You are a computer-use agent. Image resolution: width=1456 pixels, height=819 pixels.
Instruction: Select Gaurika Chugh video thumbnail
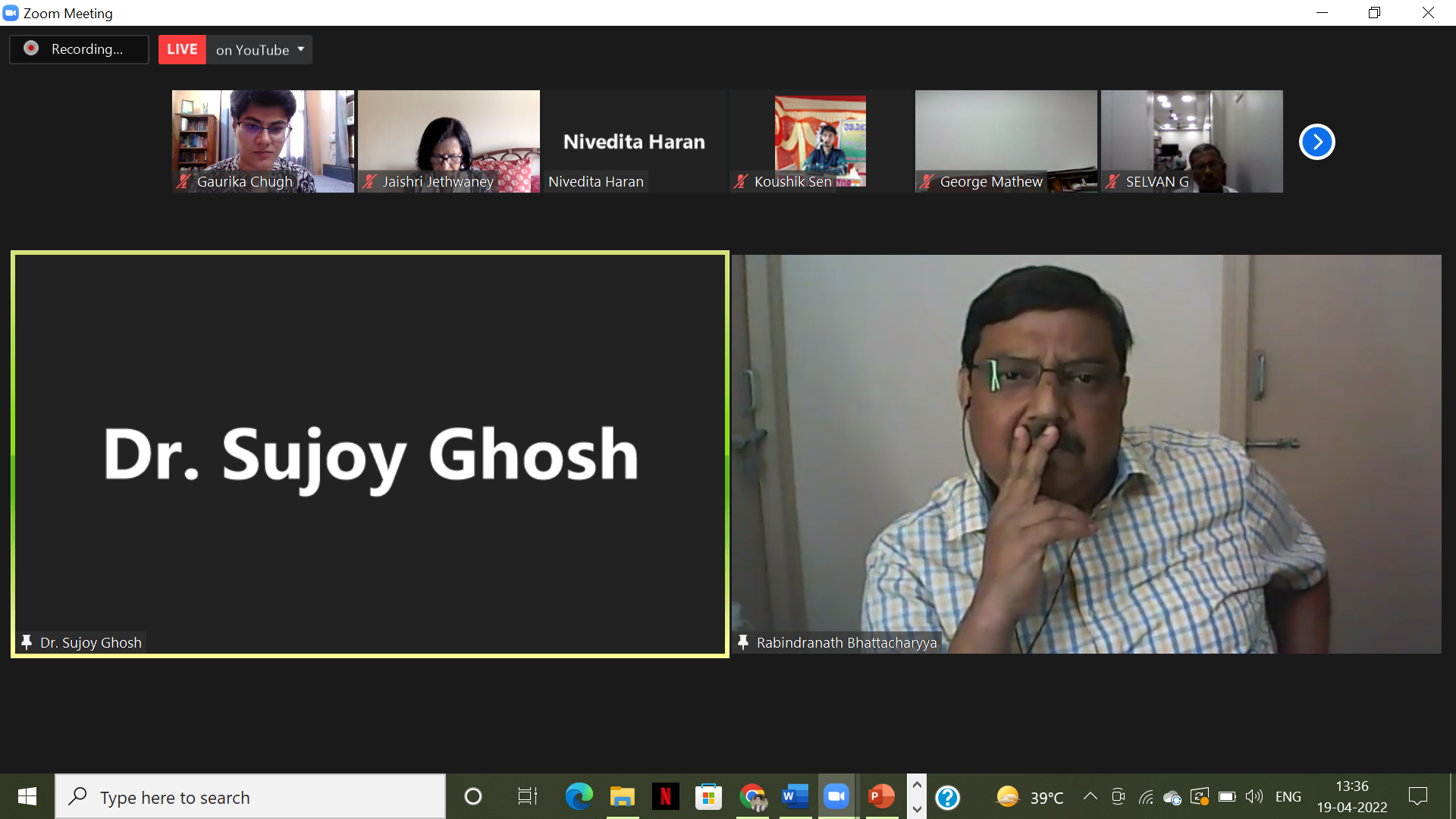point(262,141)
